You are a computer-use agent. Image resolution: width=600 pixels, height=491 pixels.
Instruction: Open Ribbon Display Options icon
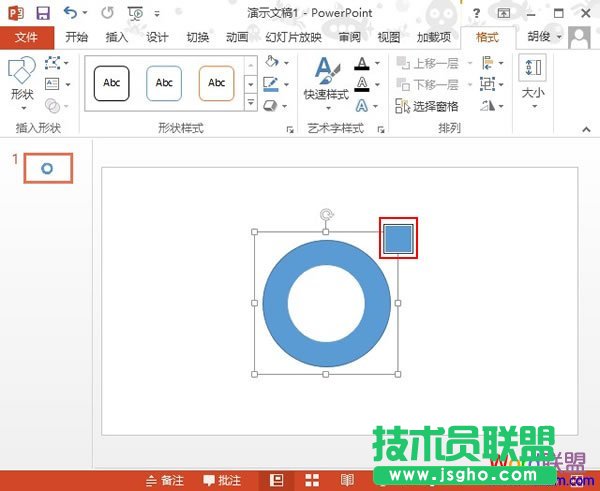tap(504, 13)
